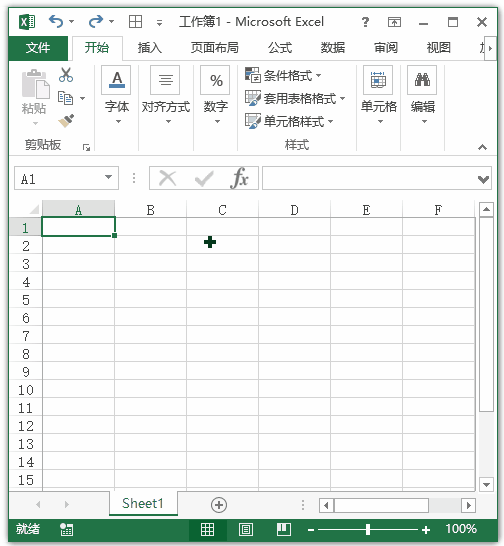Copy selection with the copy icon

click(x=65, y=98)
